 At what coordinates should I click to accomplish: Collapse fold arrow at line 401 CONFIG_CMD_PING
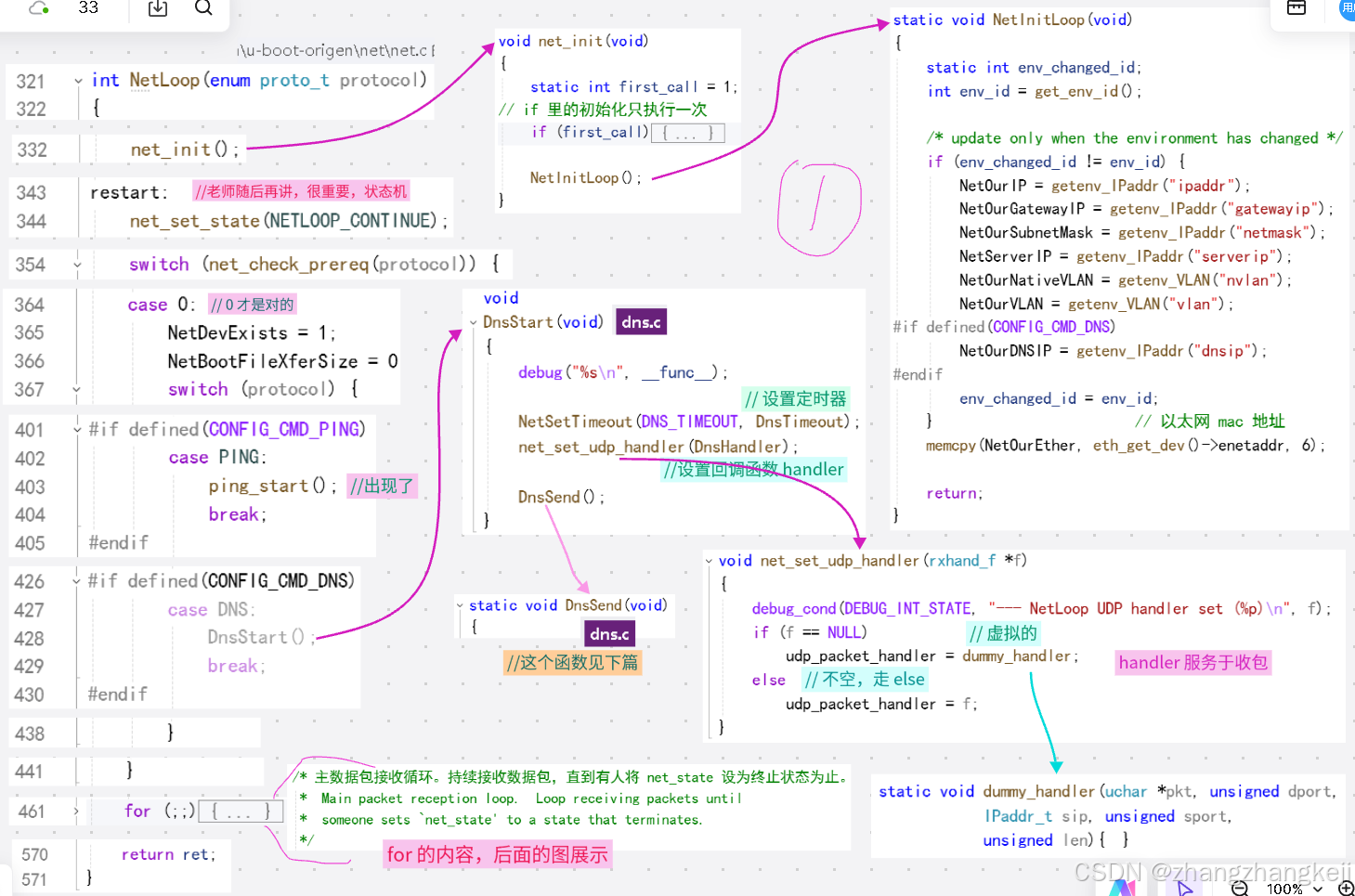(x=77, y=430)
